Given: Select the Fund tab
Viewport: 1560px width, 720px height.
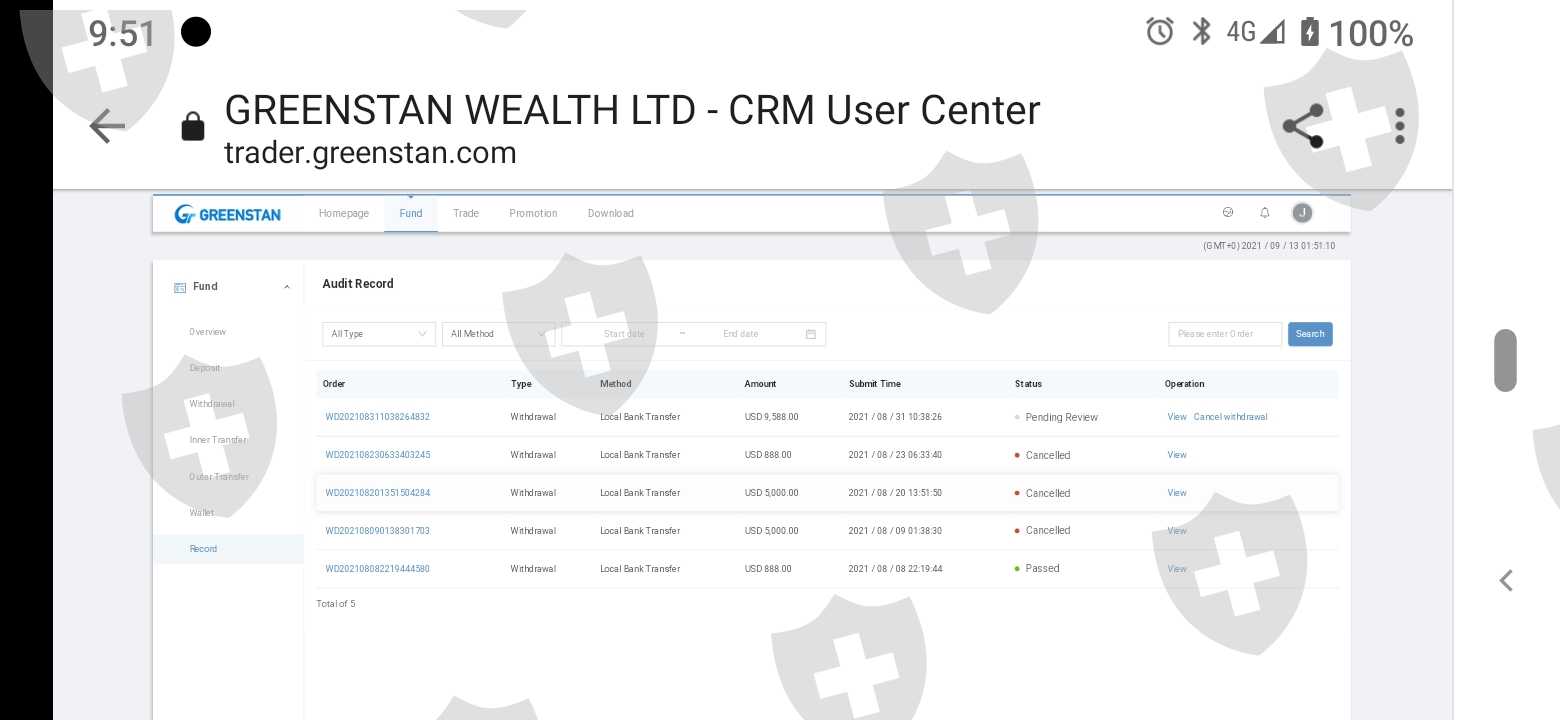Looking at the screenshot, I should 411,213.
